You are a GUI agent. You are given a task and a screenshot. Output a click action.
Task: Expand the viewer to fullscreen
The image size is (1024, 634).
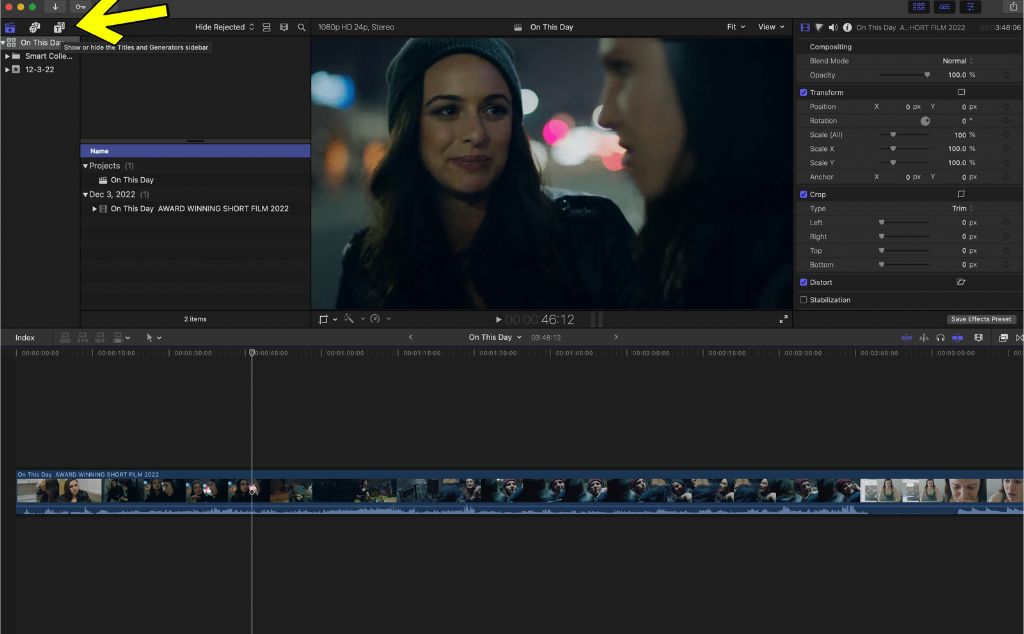tap(783, 321)
